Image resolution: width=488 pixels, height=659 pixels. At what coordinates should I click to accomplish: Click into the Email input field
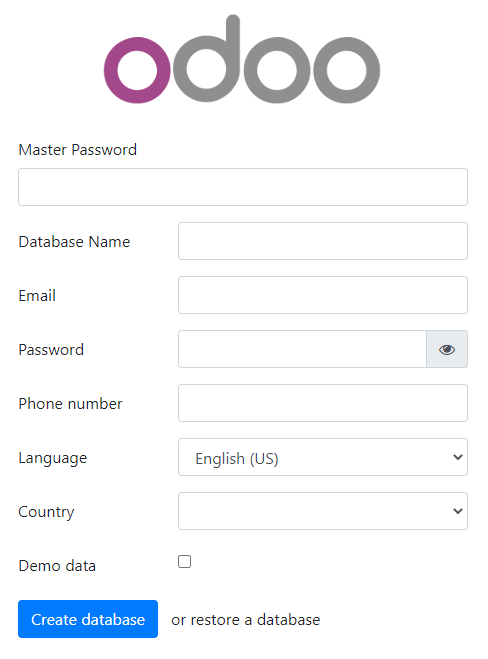coord(323,295)
